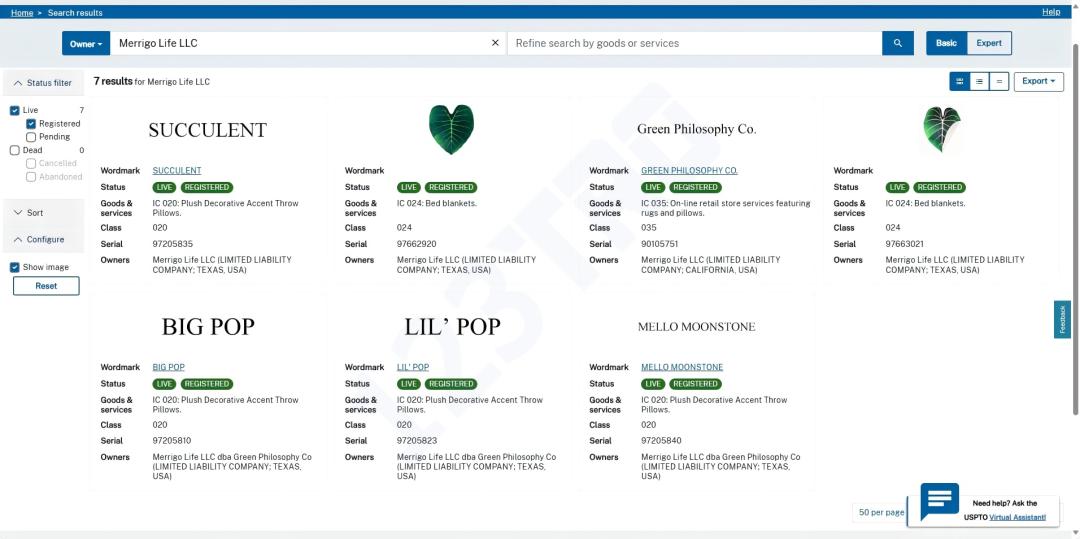This screenshot has height=539, width=1080.
Task: Open the Owner search field dropdown
Action: click(x=86, y=44)
